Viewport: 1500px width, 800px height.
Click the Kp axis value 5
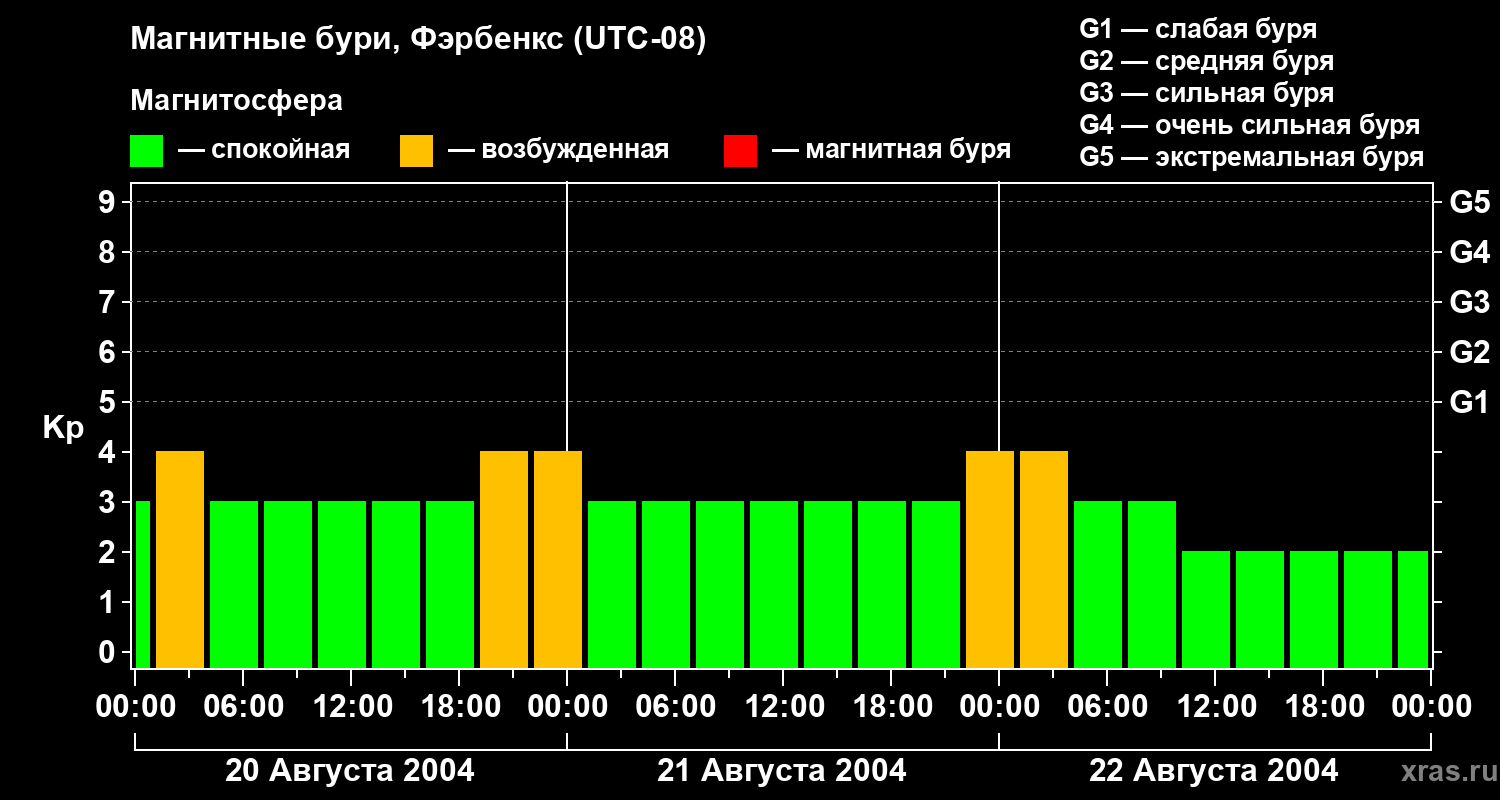click(x=109, y=402)
